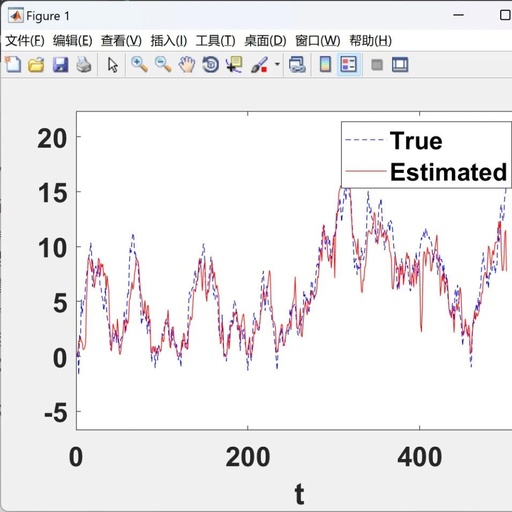Show plot tools and dock figure
This screenshot has width=512, height=512.
tap(400, 65)
